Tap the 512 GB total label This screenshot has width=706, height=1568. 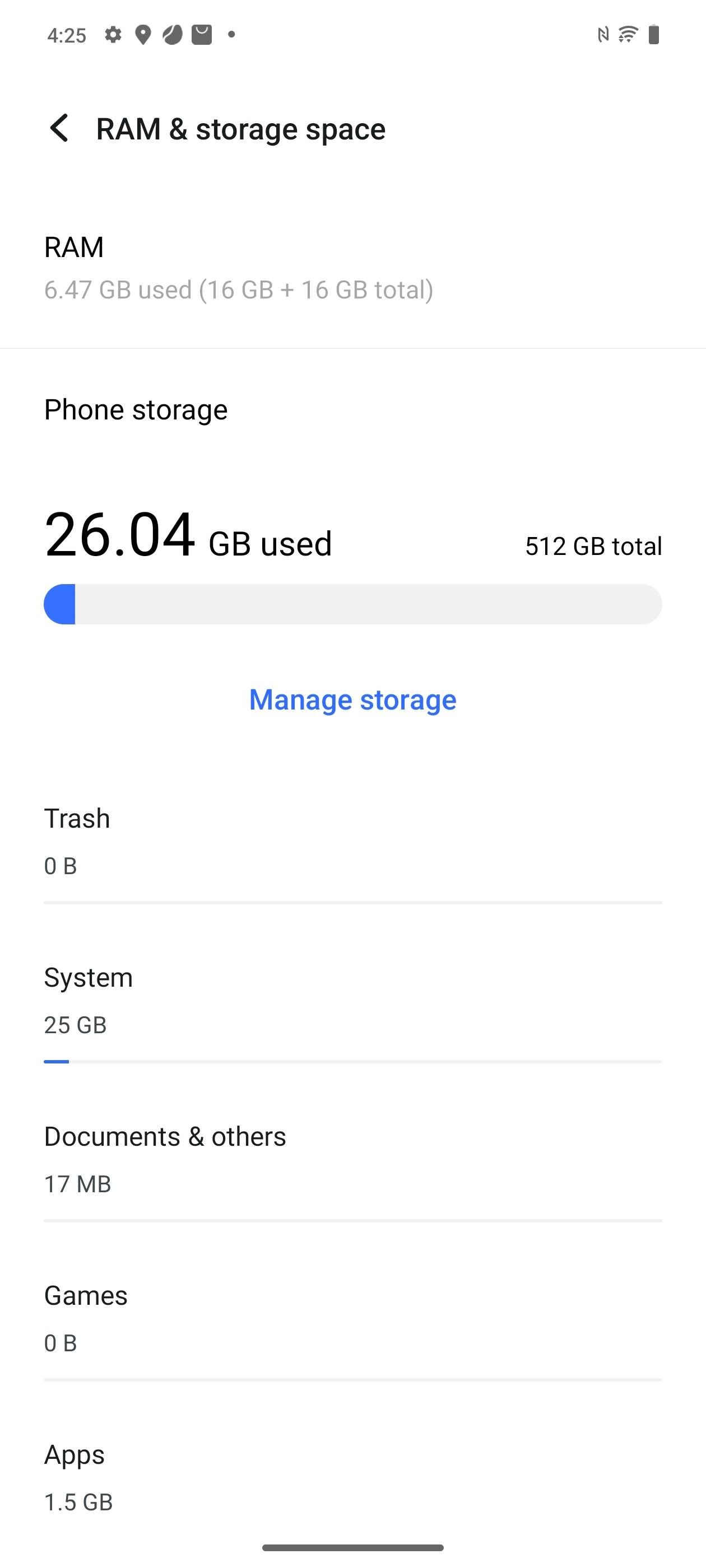coord(593,546)
